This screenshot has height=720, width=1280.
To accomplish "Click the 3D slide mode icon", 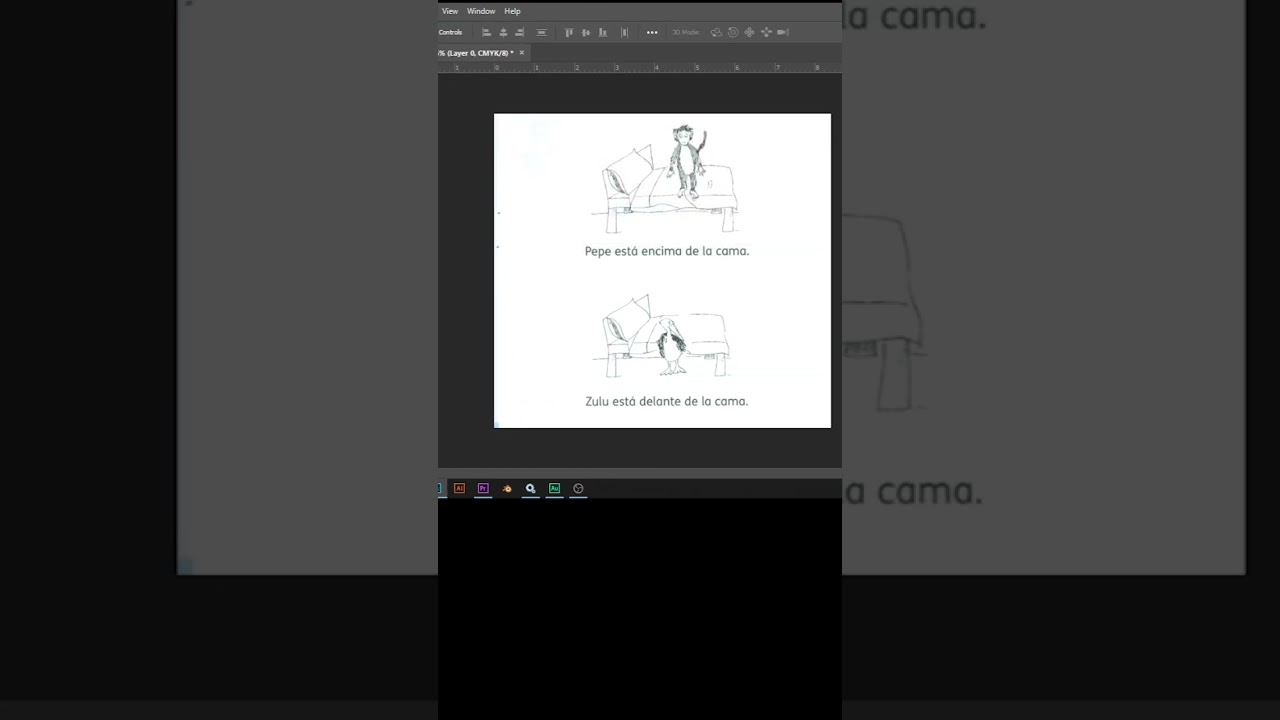I will [x=766, y=32].
